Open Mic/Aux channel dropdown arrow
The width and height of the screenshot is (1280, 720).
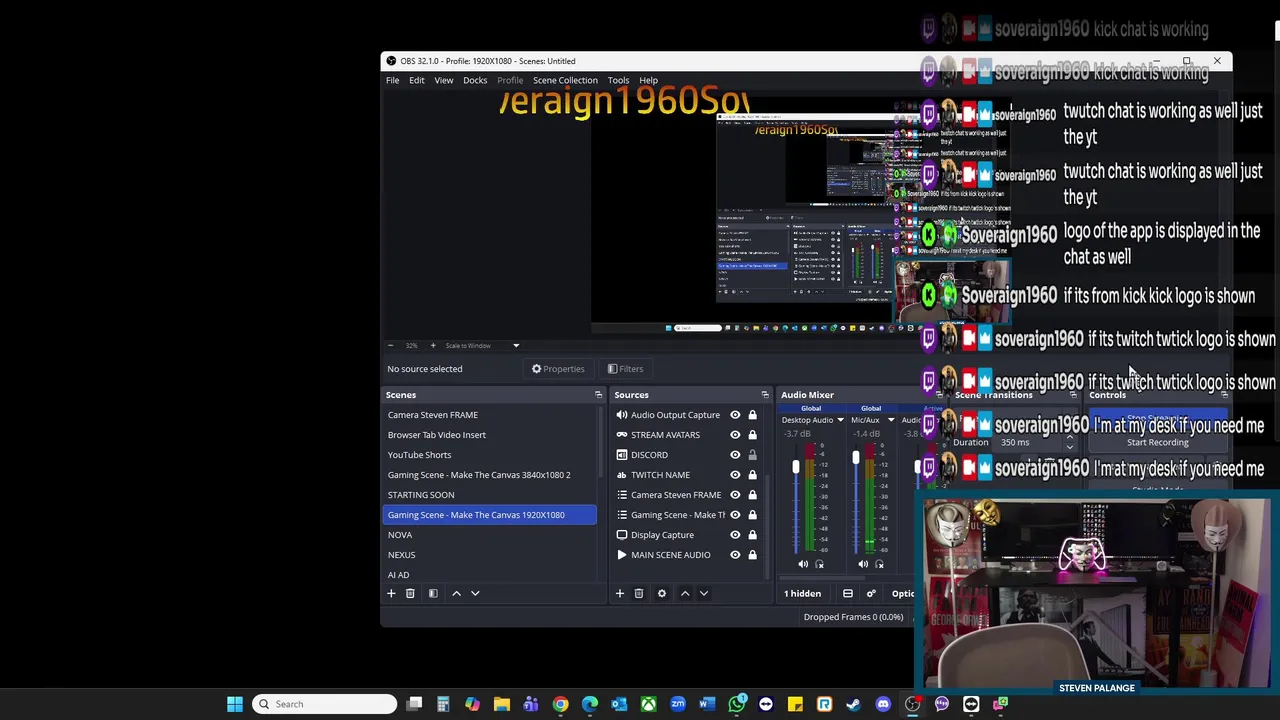pos(891,420)
